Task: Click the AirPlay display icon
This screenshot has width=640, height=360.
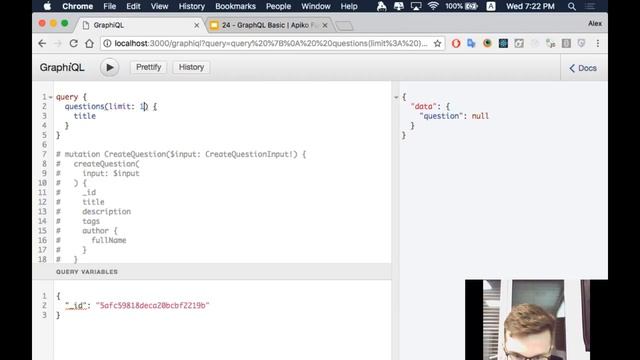Action: [416, 6]
